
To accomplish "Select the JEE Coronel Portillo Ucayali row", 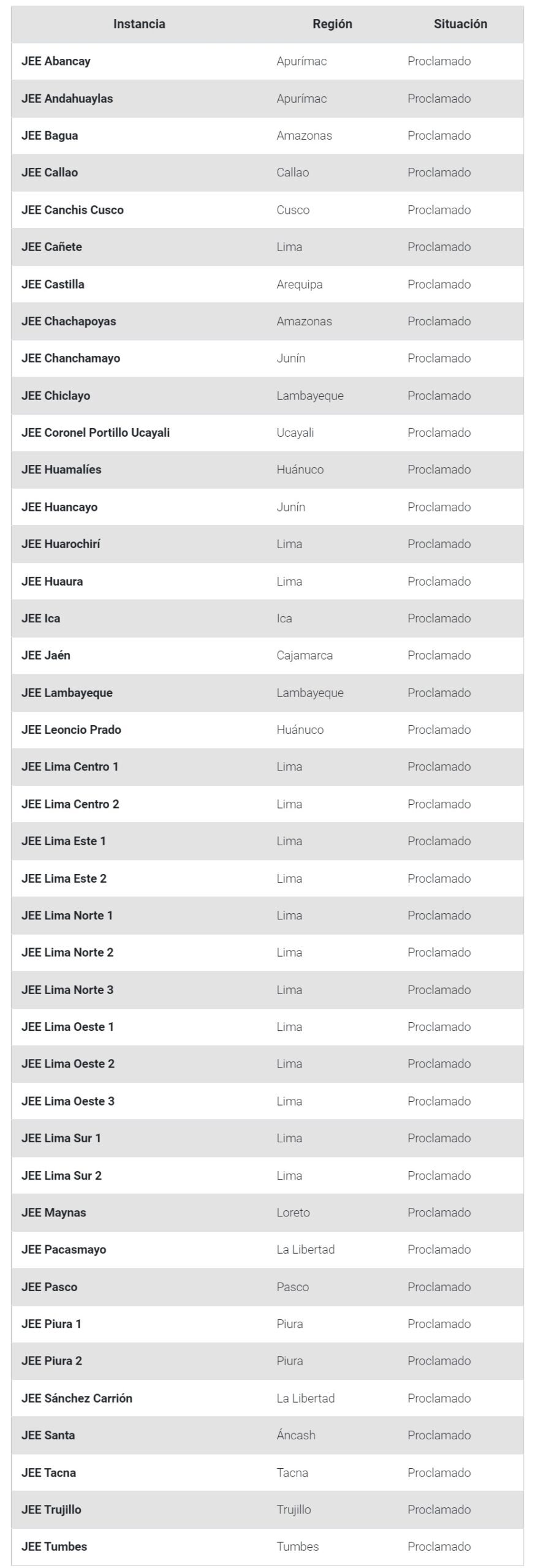I will pyautogui.click(x=96, y=432).
